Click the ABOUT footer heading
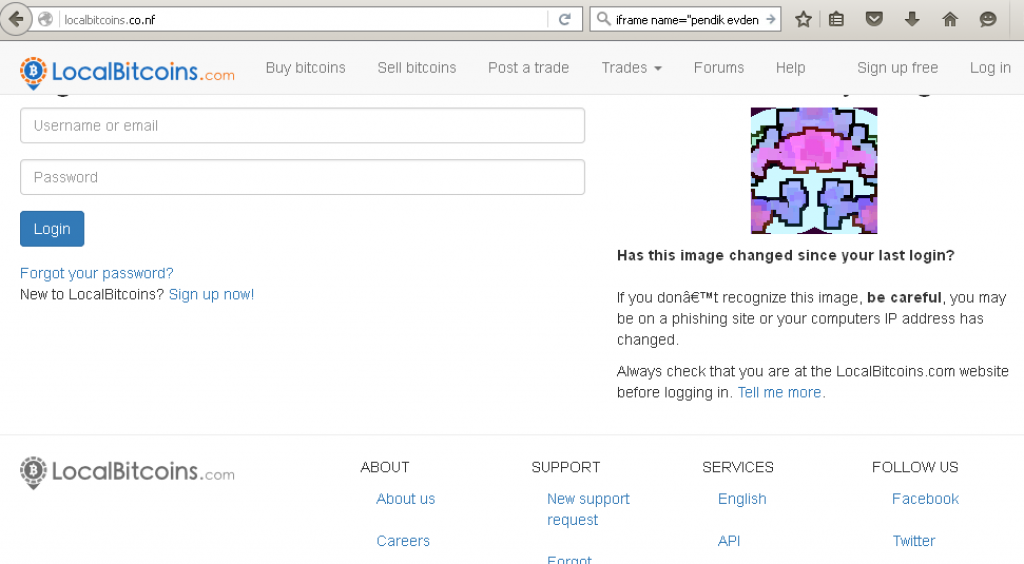Viewport: 1024px width, 564px height. click(x=385, y=467)
